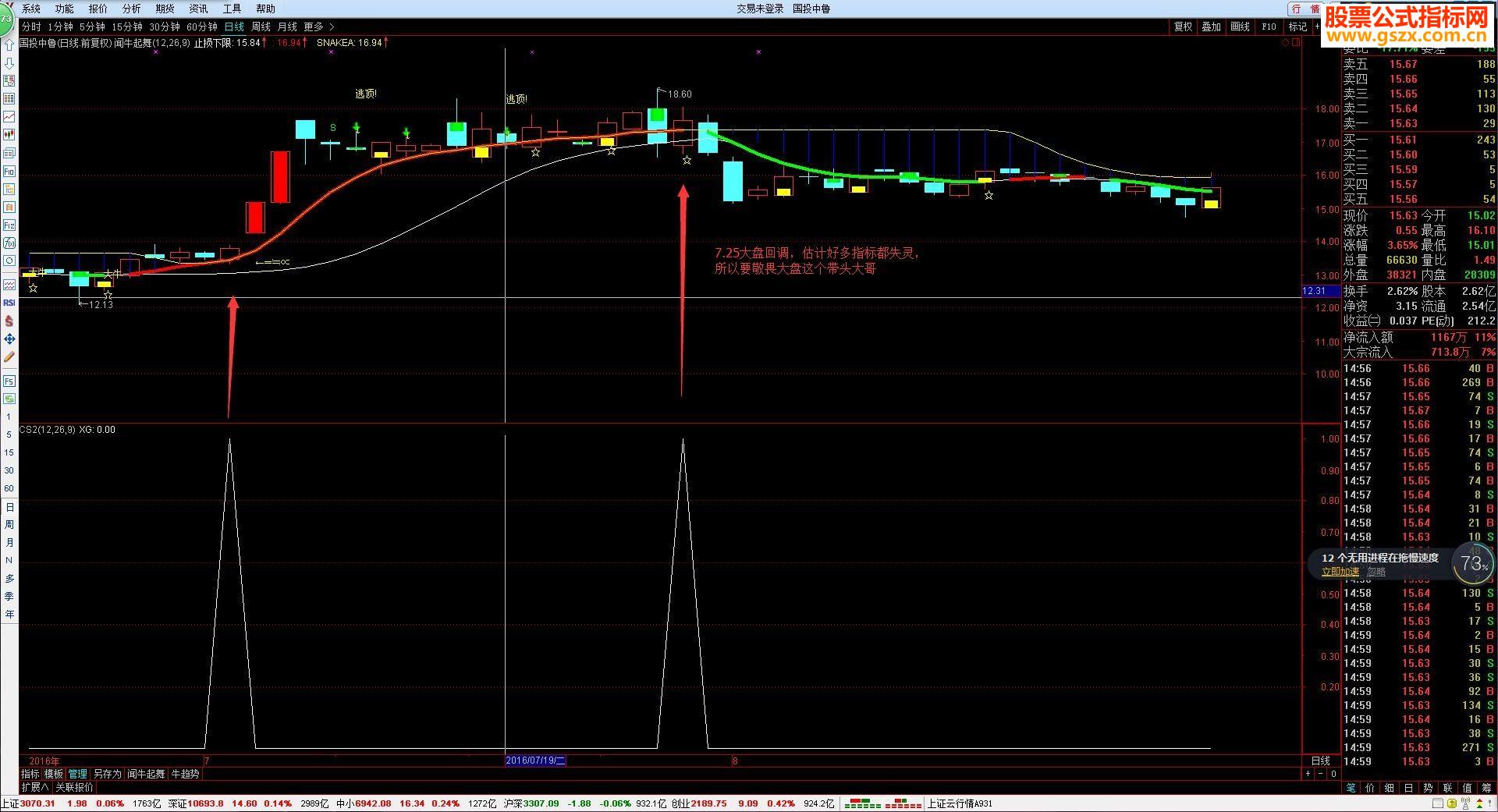
Task: Switch to 60分钟 period
Action: tap(202, 27)
